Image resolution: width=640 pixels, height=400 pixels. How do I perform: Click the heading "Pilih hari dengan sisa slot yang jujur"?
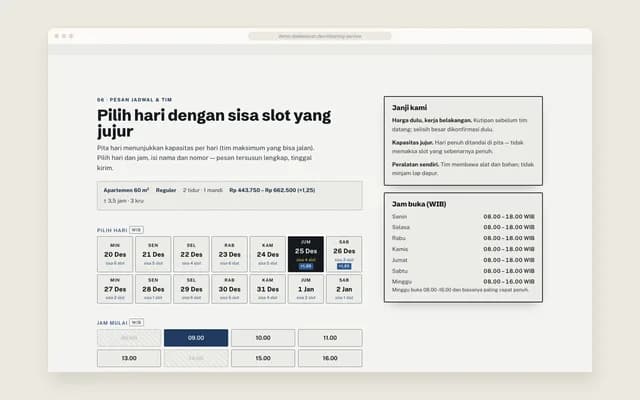[x=214, y=123]
